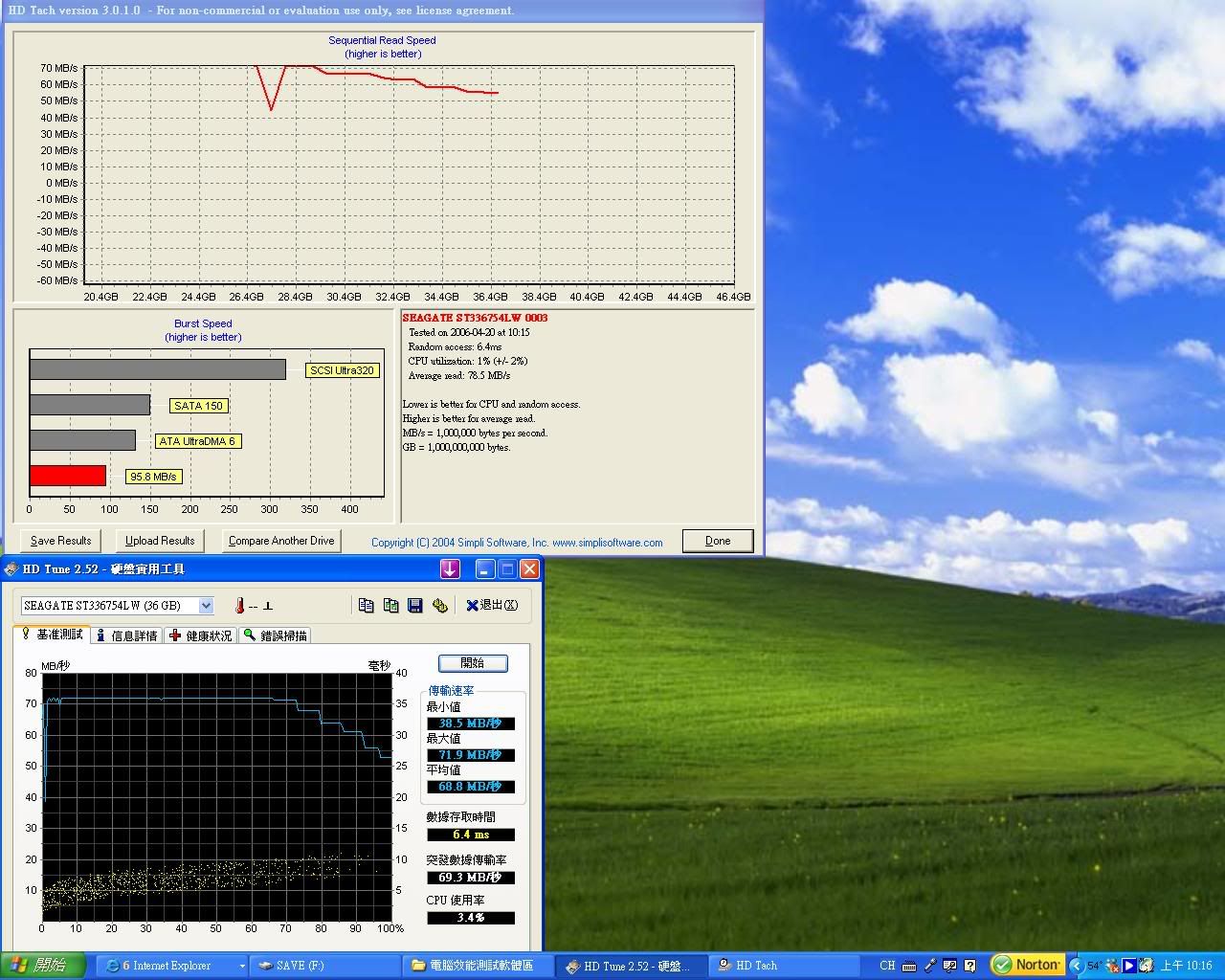Go to the 錯誤掃描 error scan tab
Screen dimensions: 1225x980
coord(276,635)
